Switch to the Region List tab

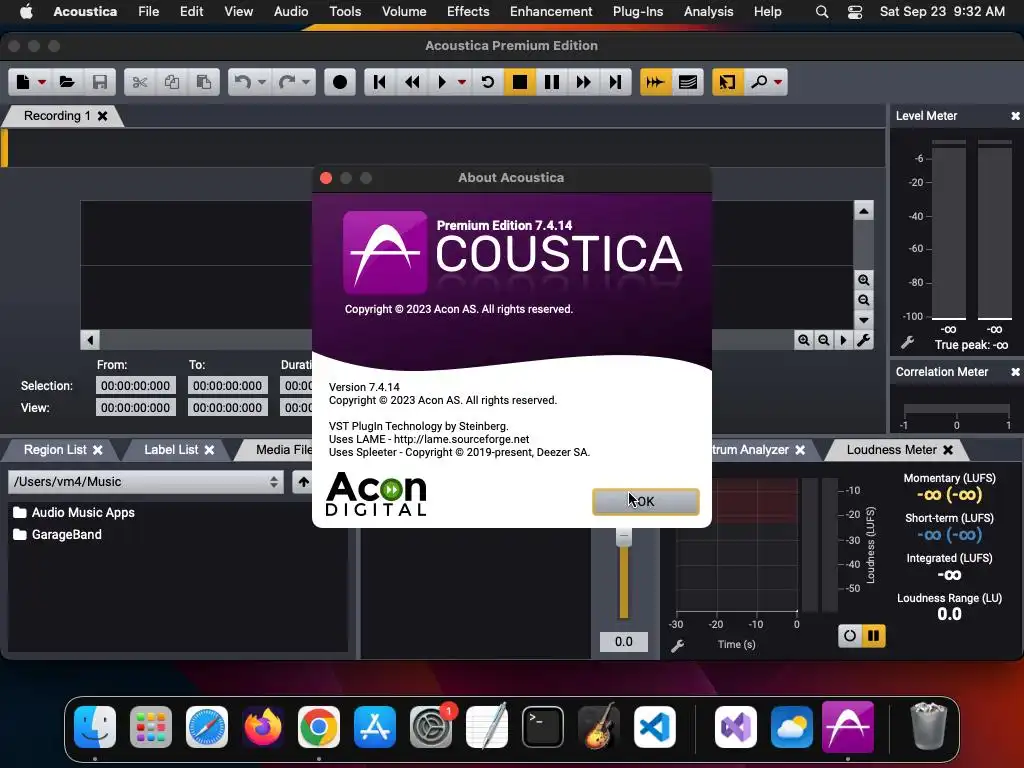[55, 450]
